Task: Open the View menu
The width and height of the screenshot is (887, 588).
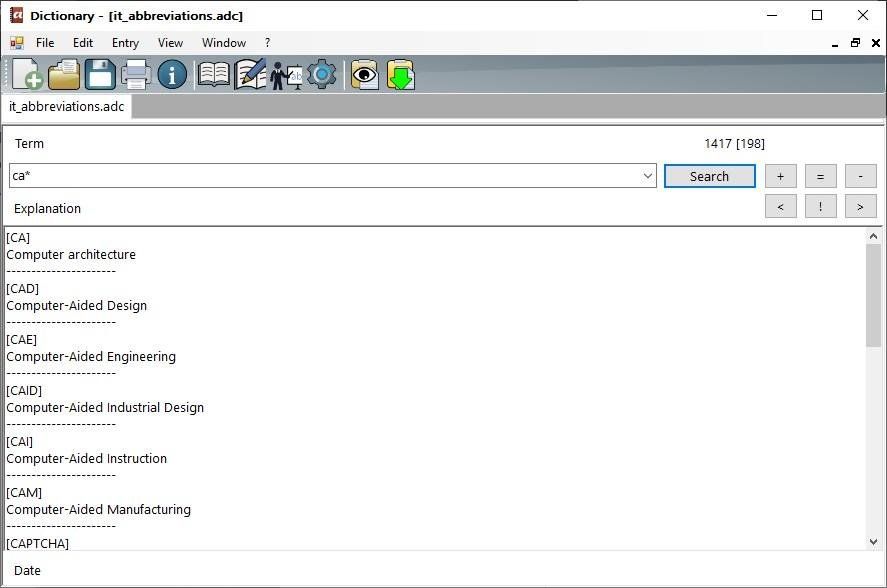Action: [x=170, y=42]
